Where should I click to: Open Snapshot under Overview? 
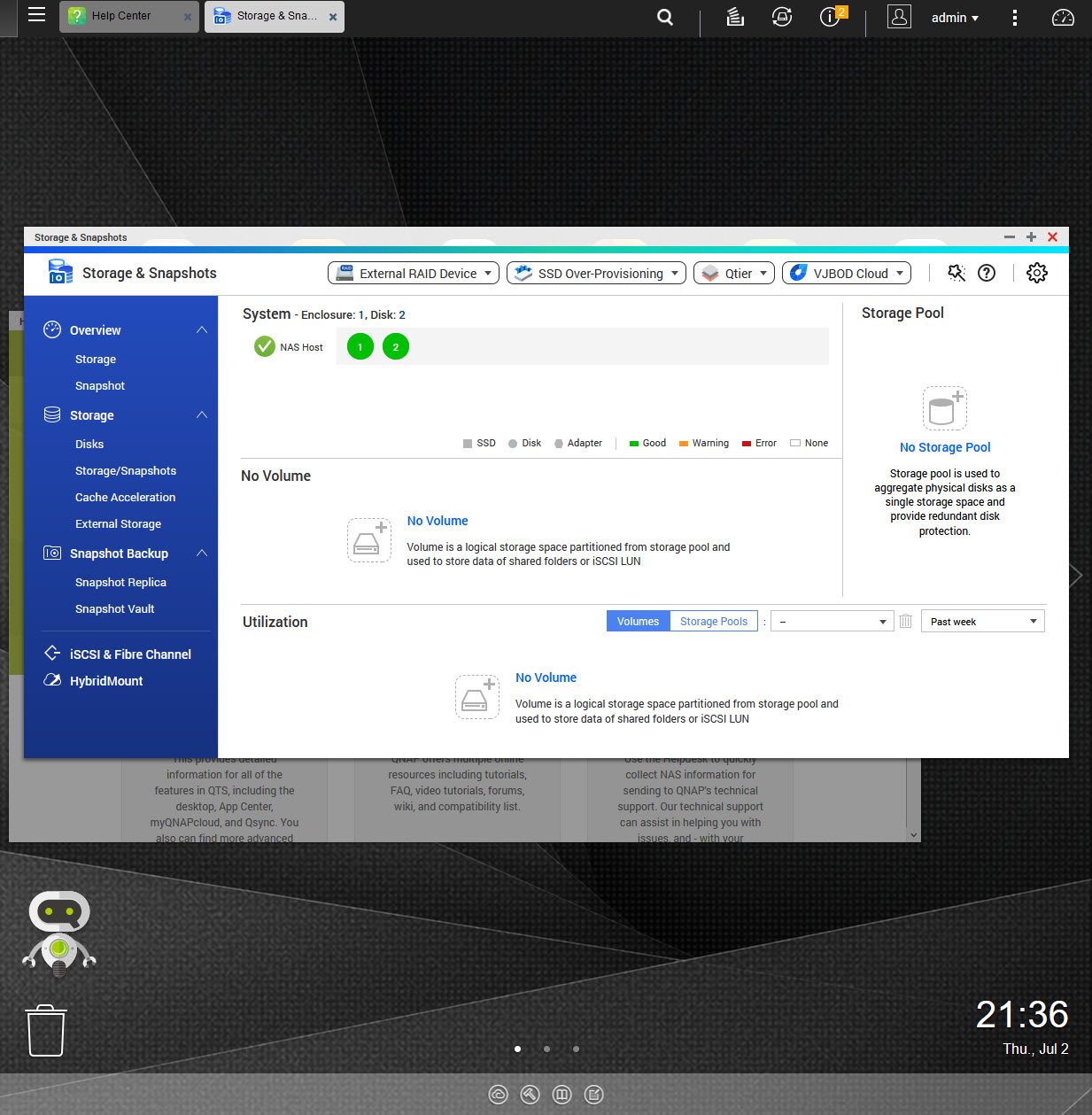click(100, 386)
